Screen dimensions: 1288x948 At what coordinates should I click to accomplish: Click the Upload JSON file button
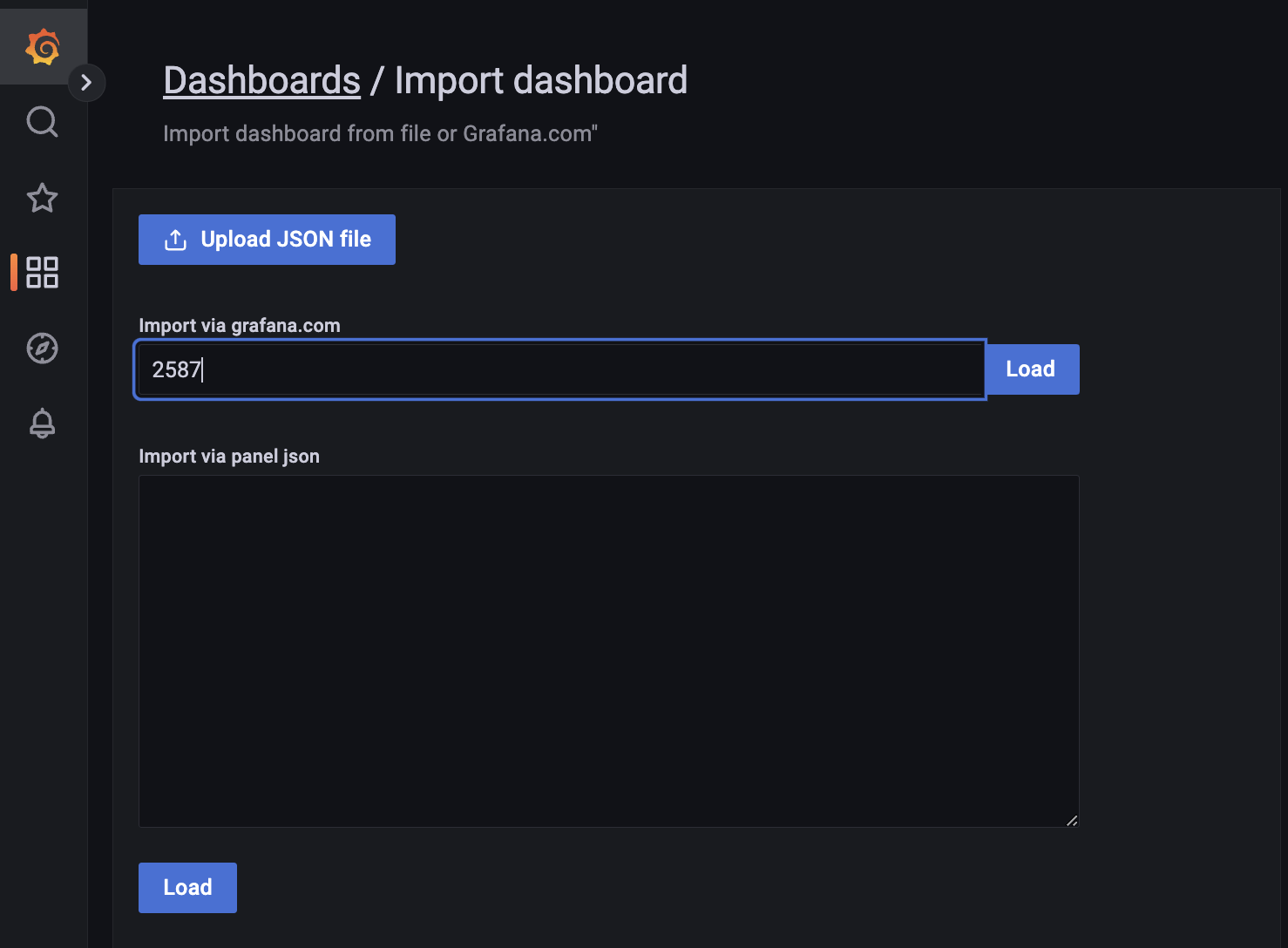point(267,240)
